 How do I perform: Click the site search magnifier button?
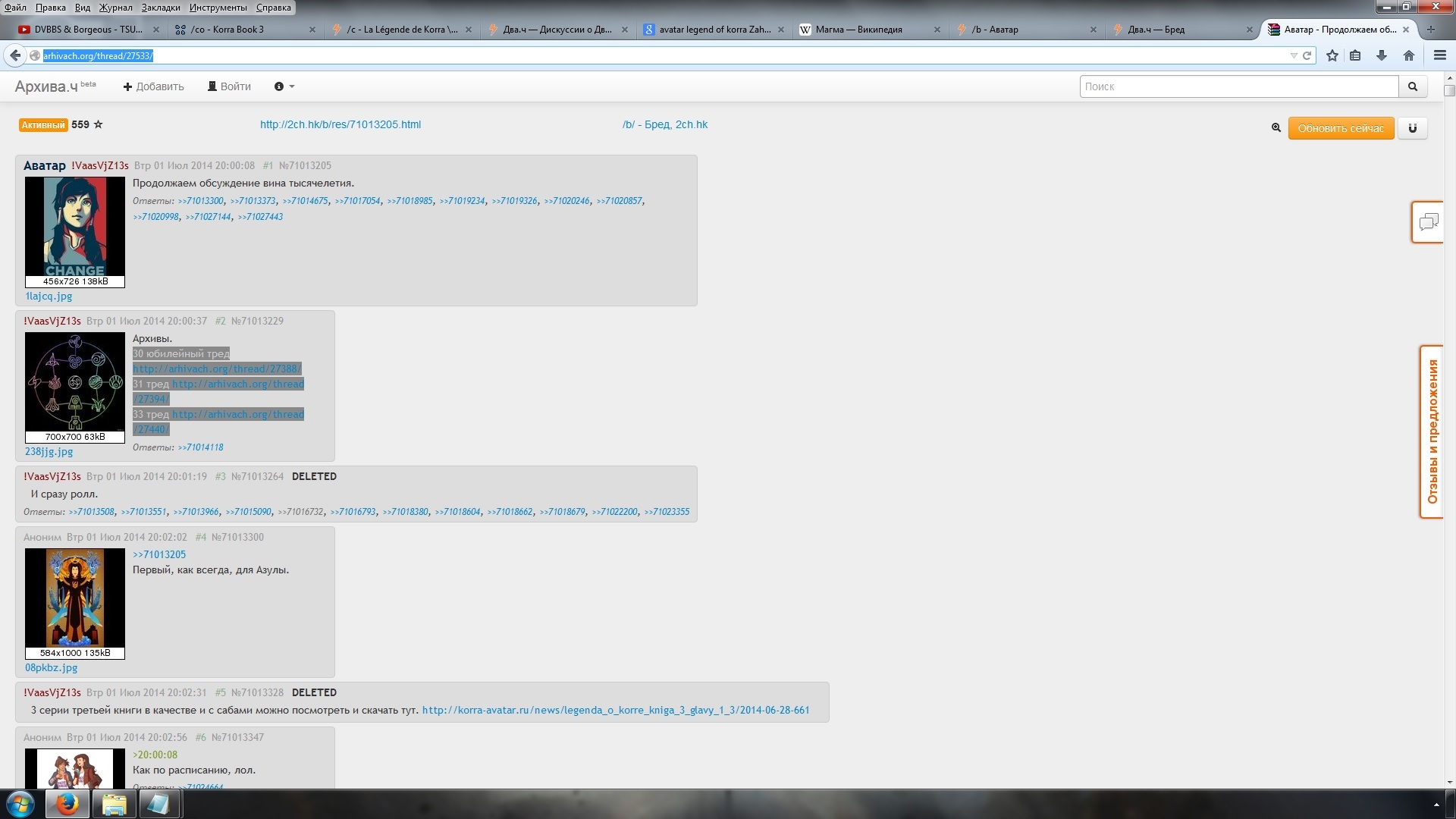[1412, 86]
